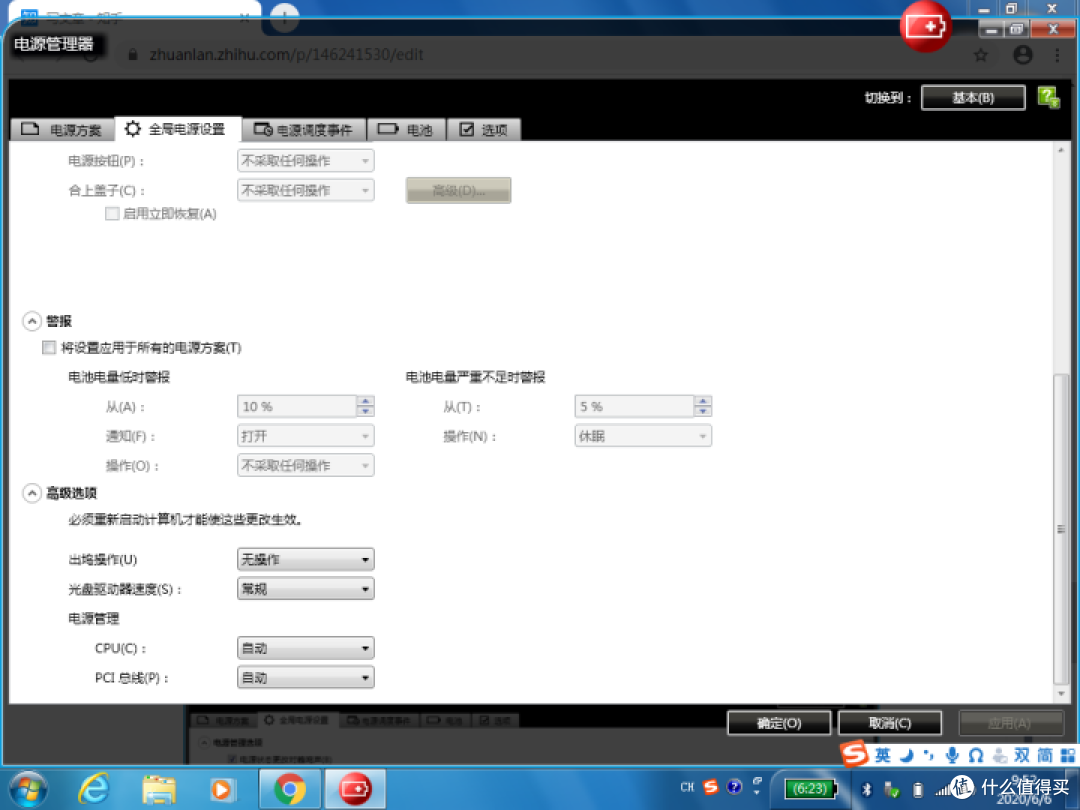Increase critical battery 从(T) percentage
Screen dimensions: 1080x810
pyautogui.click(x=703, y=401)
